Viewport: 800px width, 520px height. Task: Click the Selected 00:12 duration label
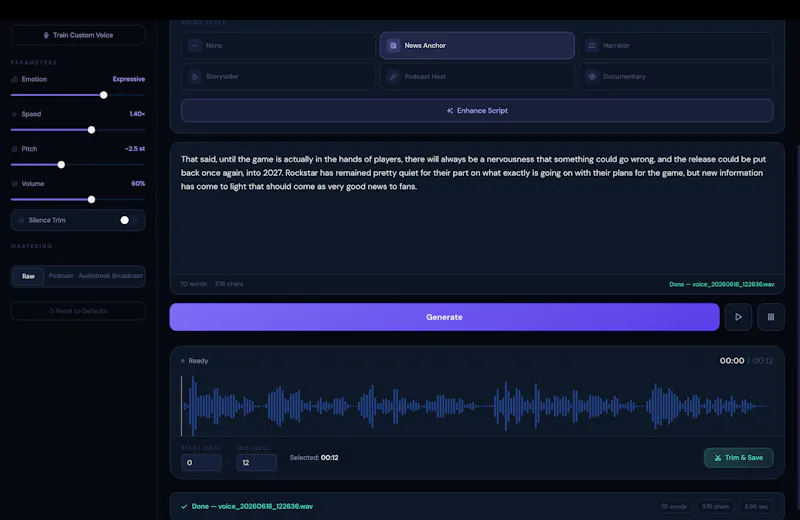pyautogui.click(x=314, y=458)
